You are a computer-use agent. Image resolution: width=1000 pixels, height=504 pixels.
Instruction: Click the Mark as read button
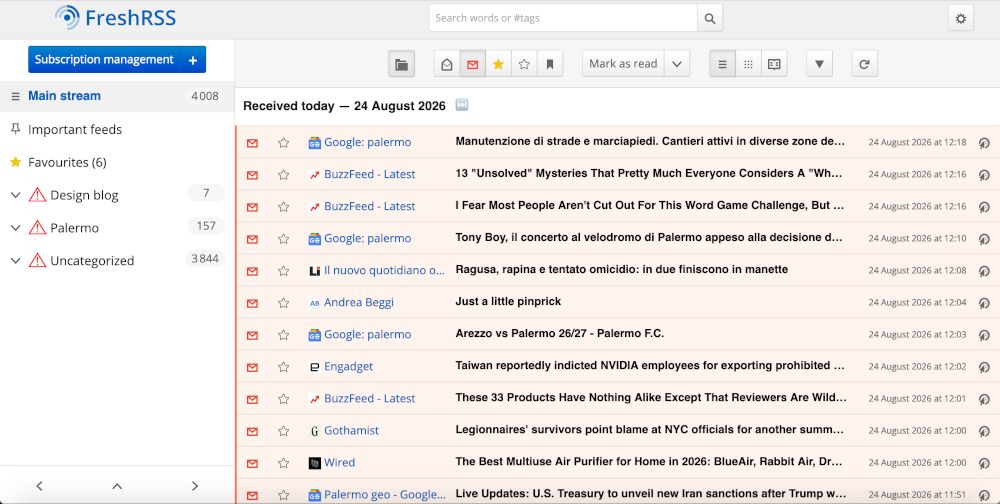click(x=623, y=64)
